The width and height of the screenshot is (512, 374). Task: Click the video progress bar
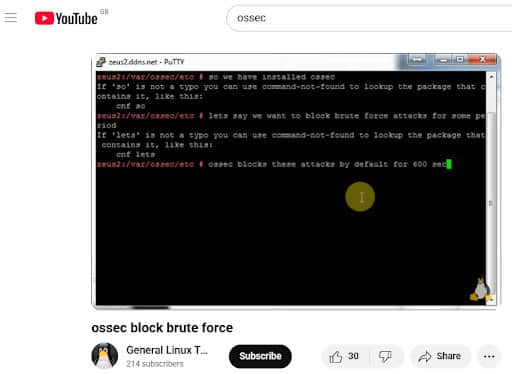(294, 307)
